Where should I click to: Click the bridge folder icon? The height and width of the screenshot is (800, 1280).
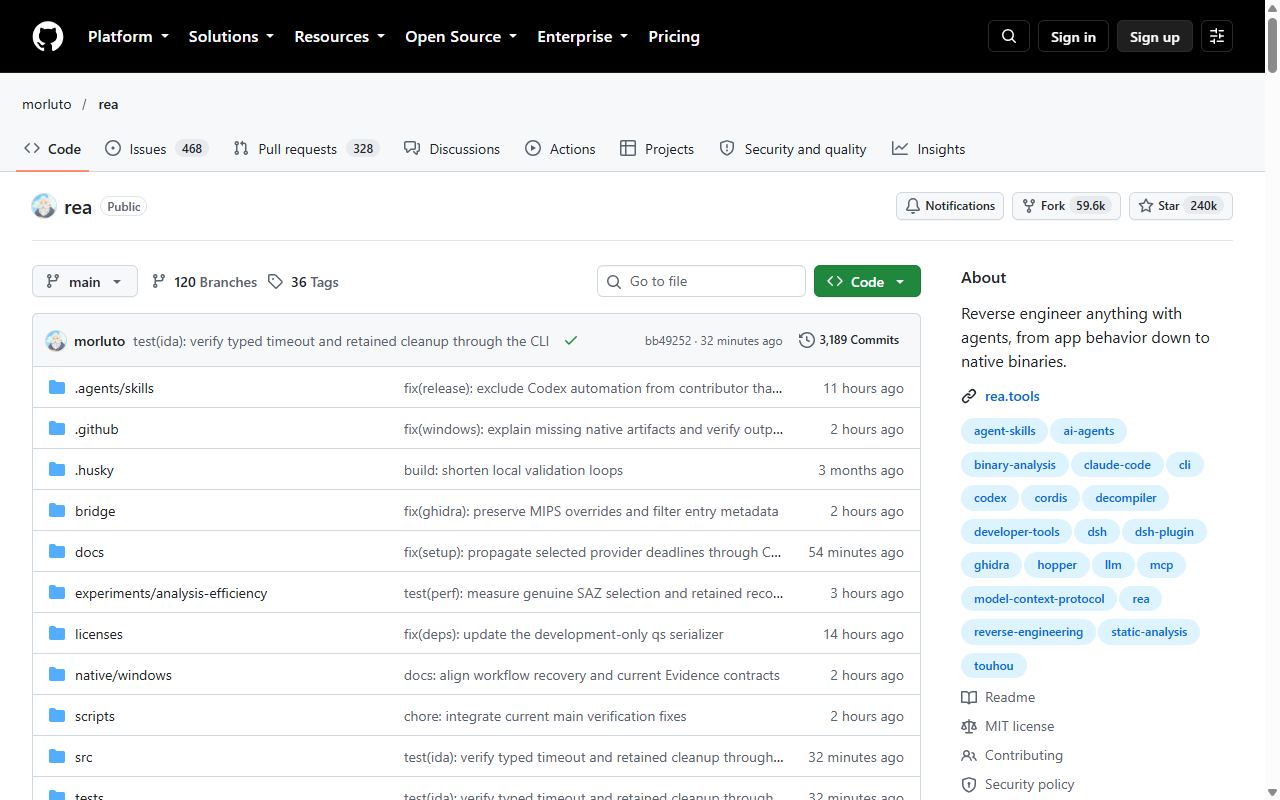(x=57, y=511)
